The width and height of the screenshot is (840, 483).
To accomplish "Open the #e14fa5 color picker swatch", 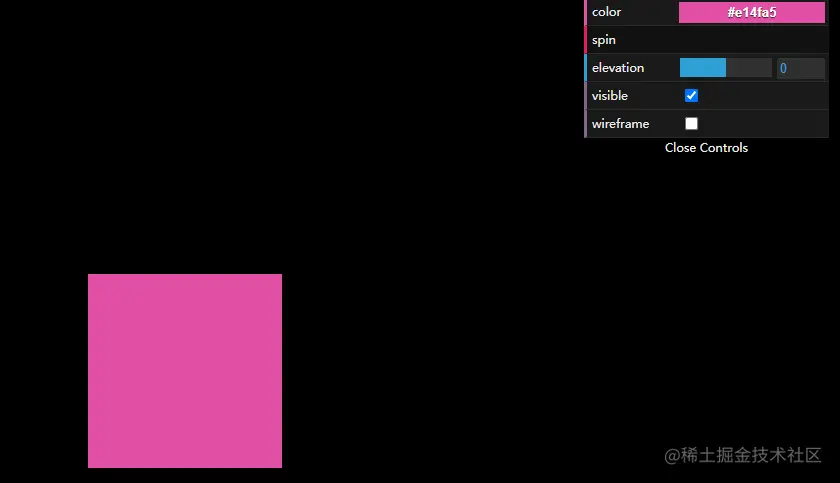I will pos(752,12).
